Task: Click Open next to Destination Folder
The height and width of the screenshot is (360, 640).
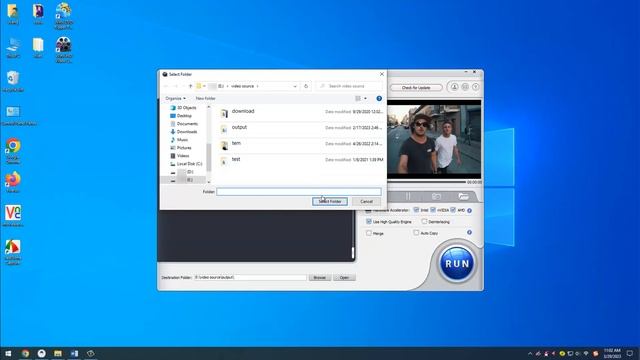Action: (x=344, y=278)
